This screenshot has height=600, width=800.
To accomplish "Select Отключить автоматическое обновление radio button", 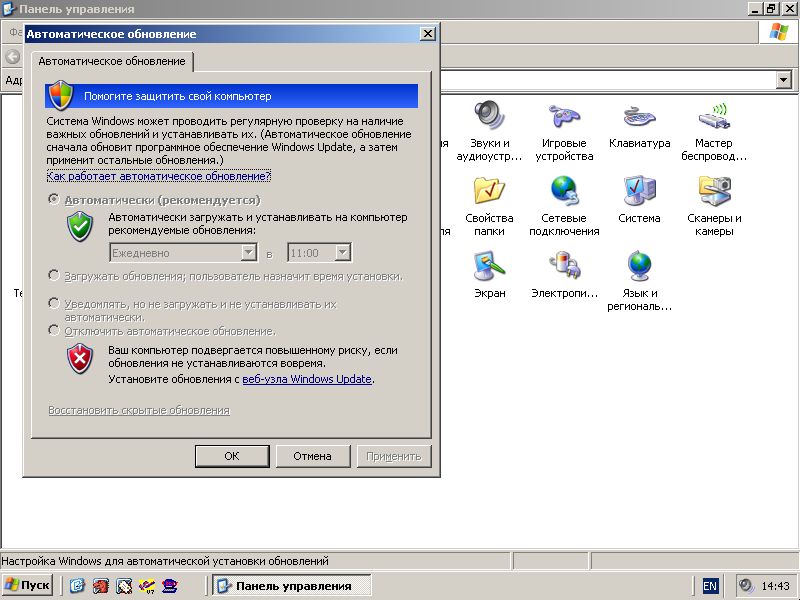I will pyautogui.click(x=54, y=330).
